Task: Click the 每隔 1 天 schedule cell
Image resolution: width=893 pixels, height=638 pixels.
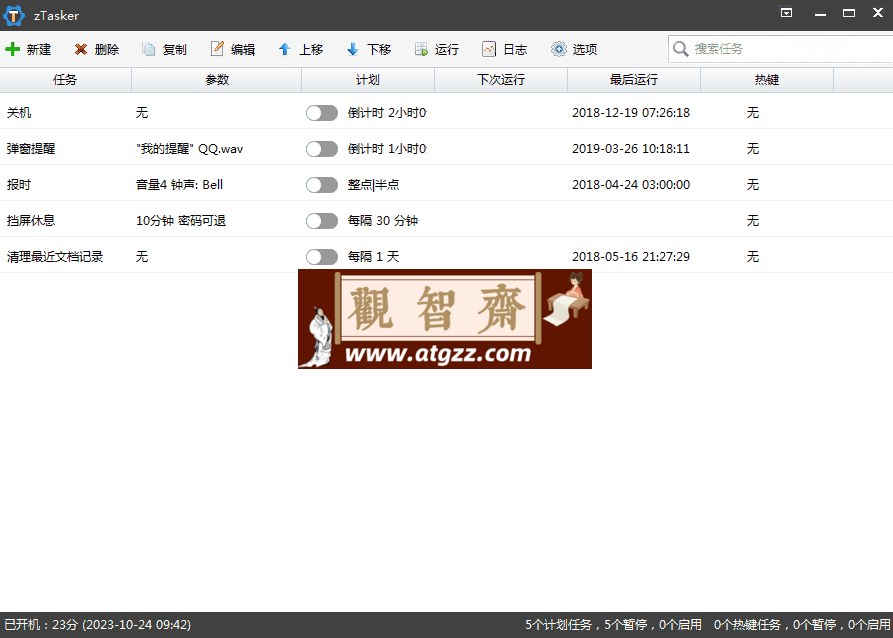Action: pyautogui.click(x=374, y=257)
